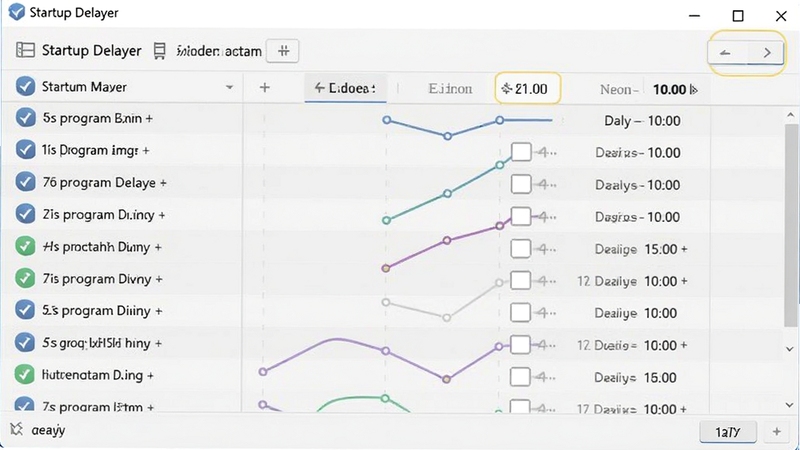Click 'Dealiys 15.00' delay text

[635, 378]
